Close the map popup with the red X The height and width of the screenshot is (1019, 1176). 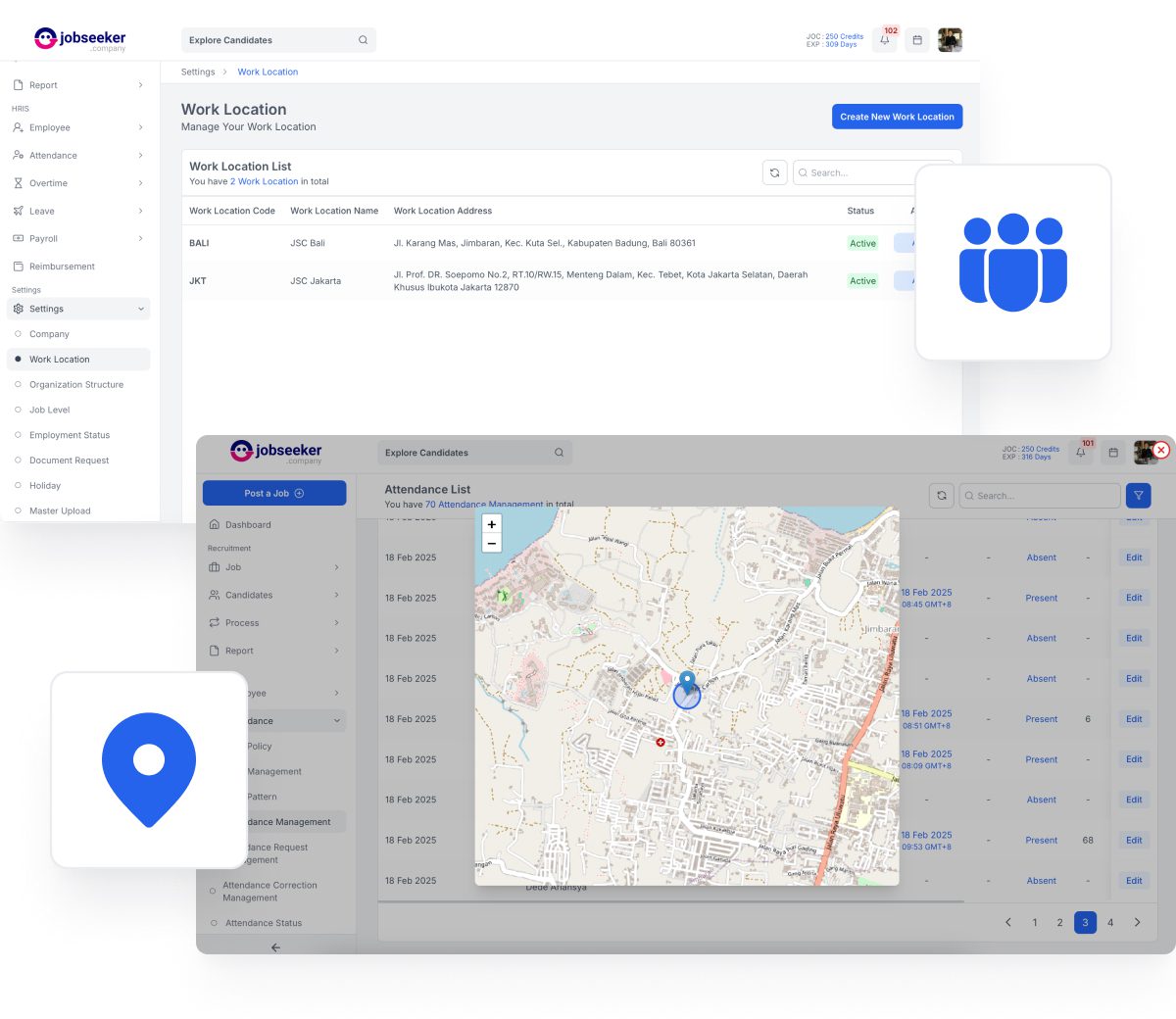(x=1161, y=450)
